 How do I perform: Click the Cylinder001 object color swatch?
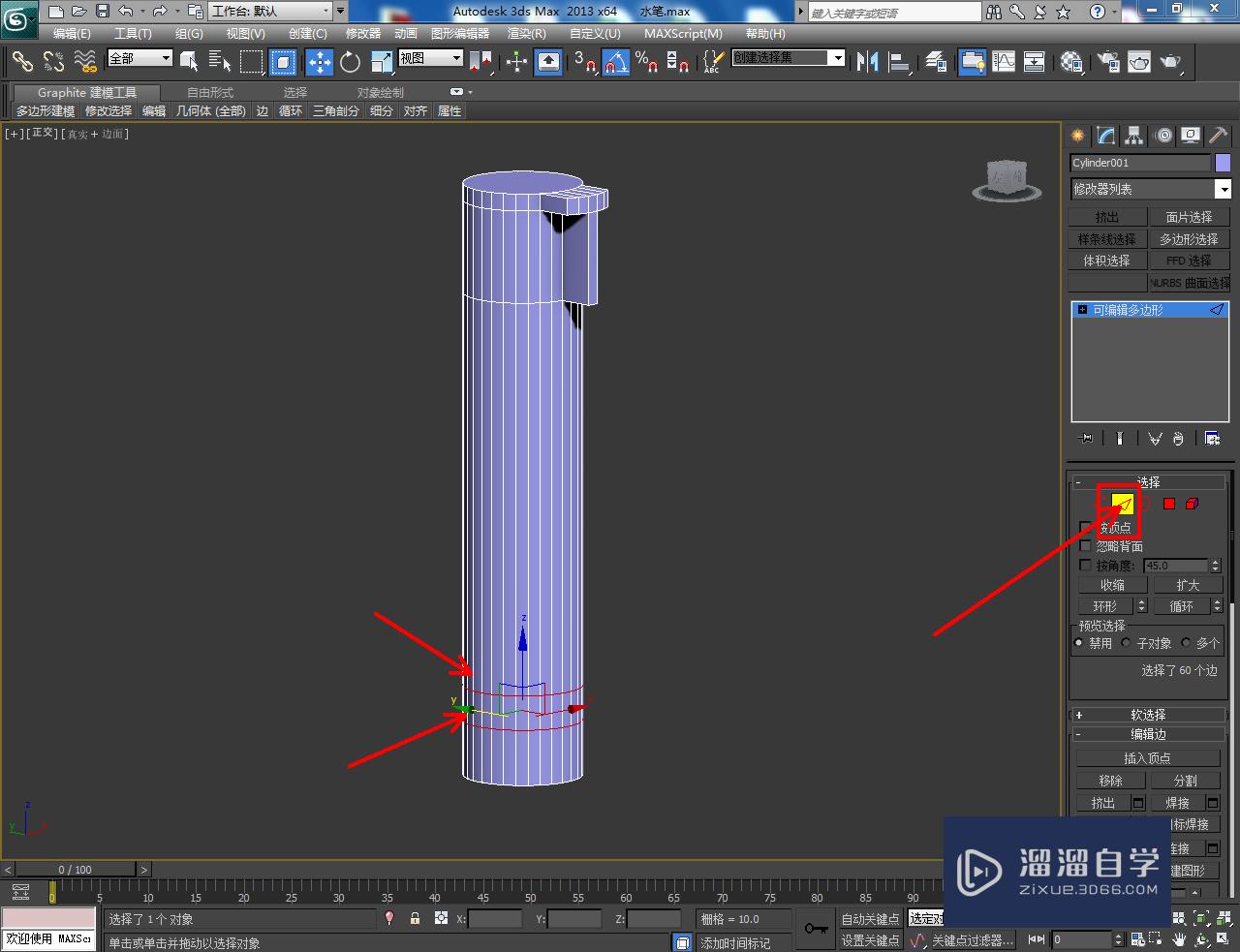[1223, 163]
